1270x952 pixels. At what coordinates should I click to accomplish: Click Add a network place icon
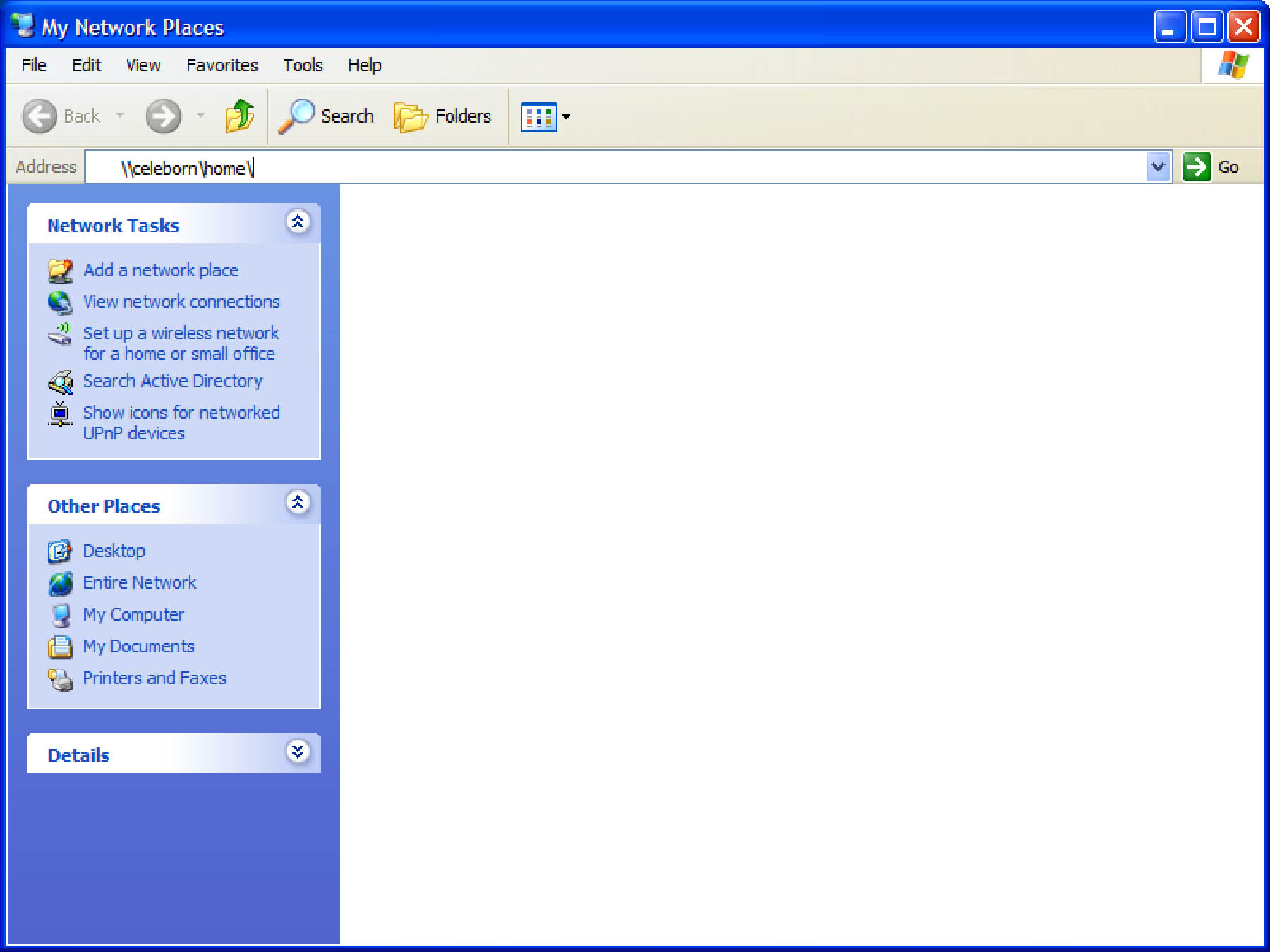coord(61,270)
